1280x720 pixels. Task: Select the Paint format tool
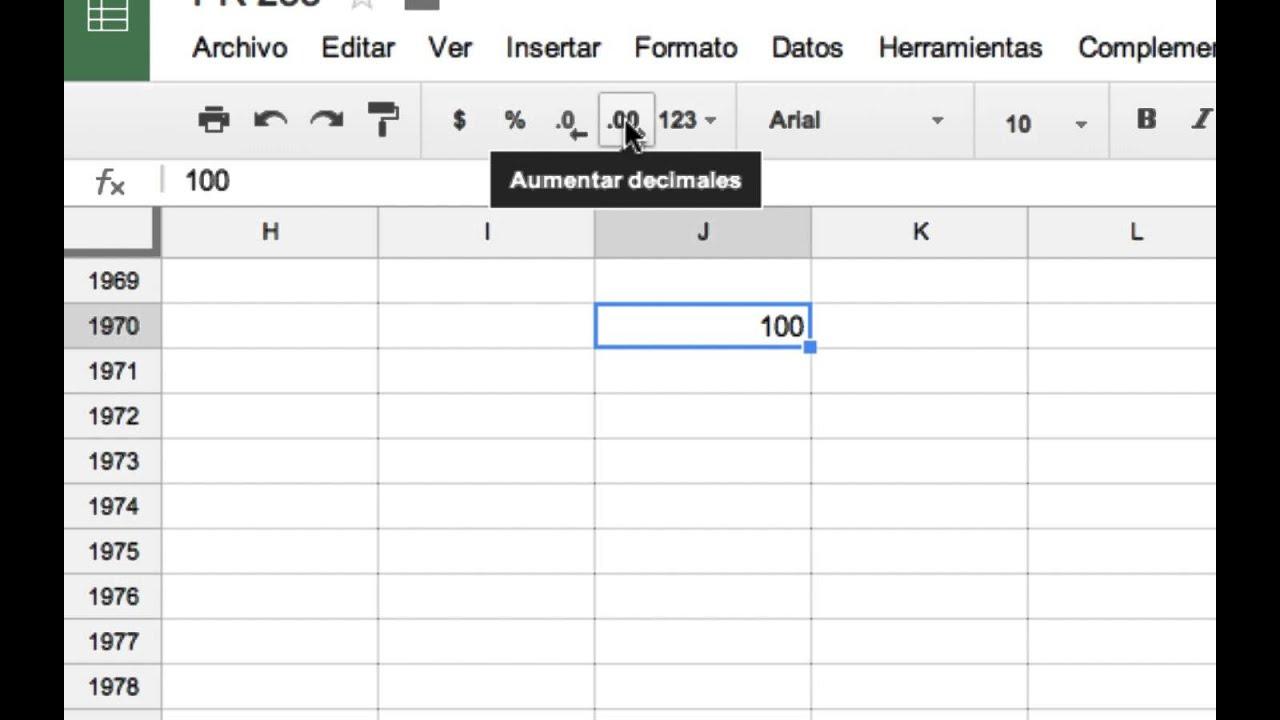coord(383,119)
